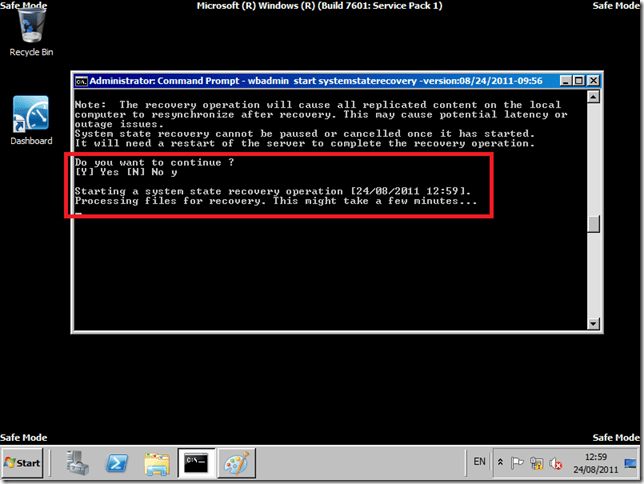Click the 'Note: The recovery operation' line
Image resolution: width=644 pixels, height=484 pixels.
(318, 105)
